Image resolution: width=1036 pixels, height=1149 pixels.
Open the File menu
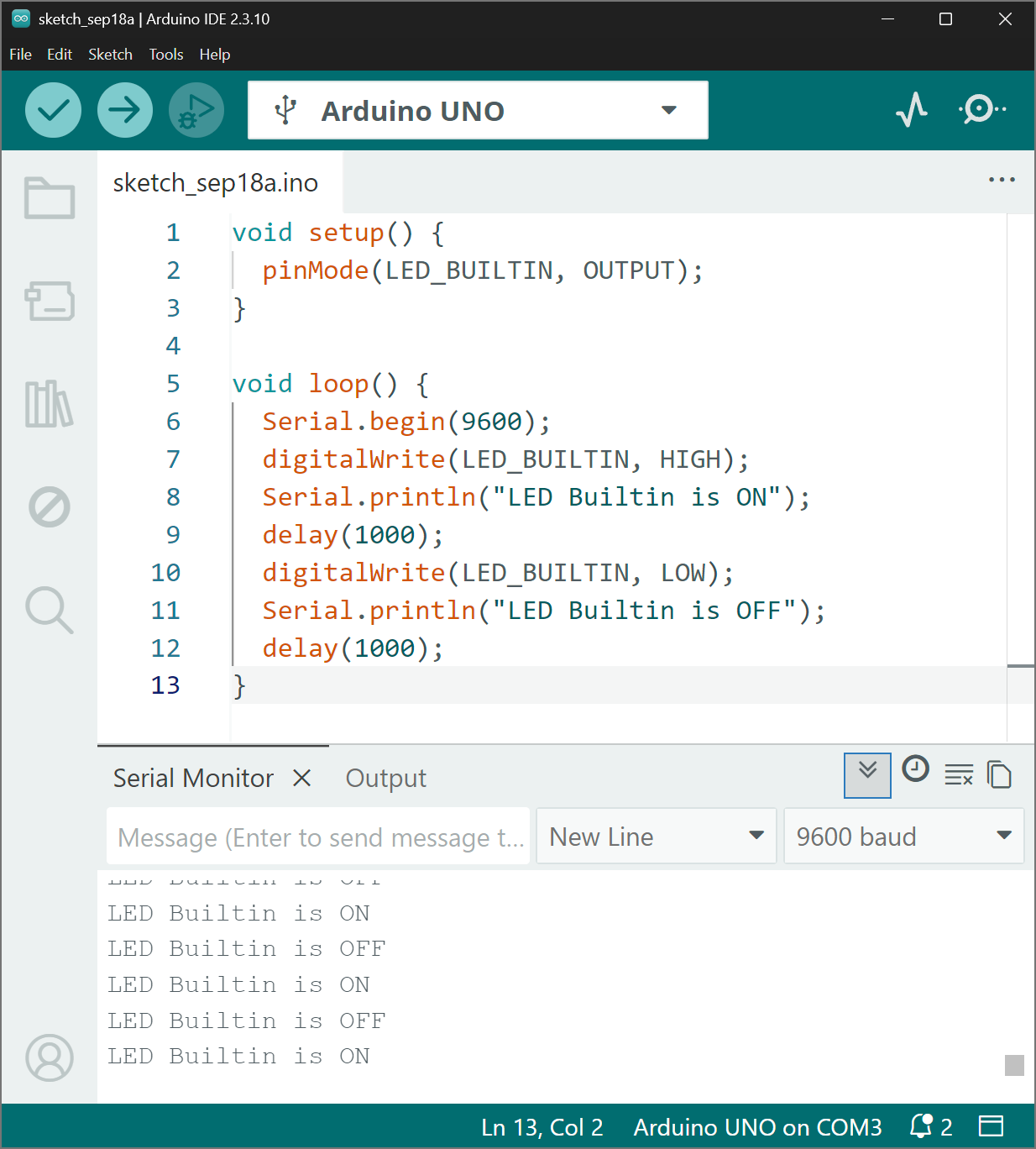pos(20,55)
